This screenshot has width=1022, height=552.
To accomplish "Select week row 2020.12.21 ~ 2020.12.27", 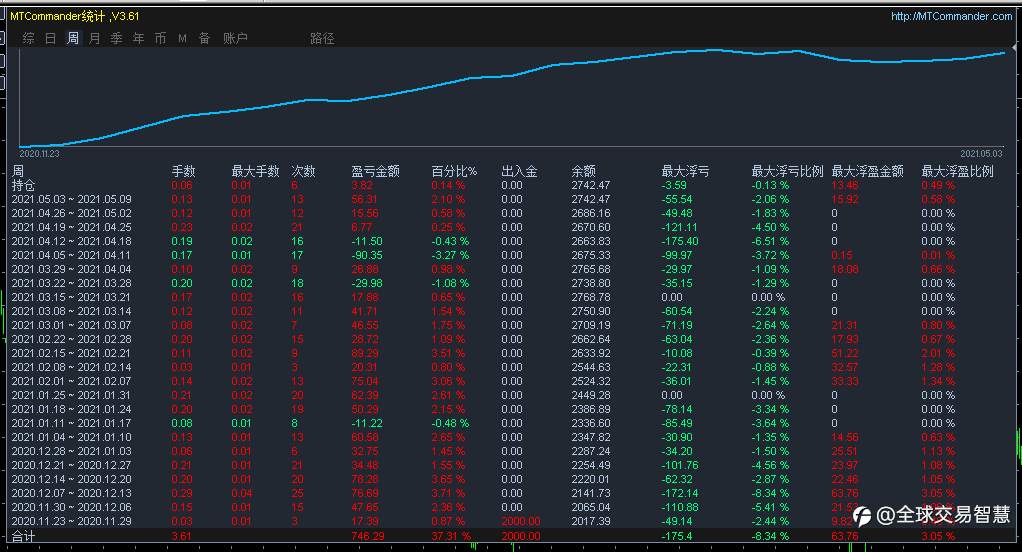I will click(x=72, y=465).
